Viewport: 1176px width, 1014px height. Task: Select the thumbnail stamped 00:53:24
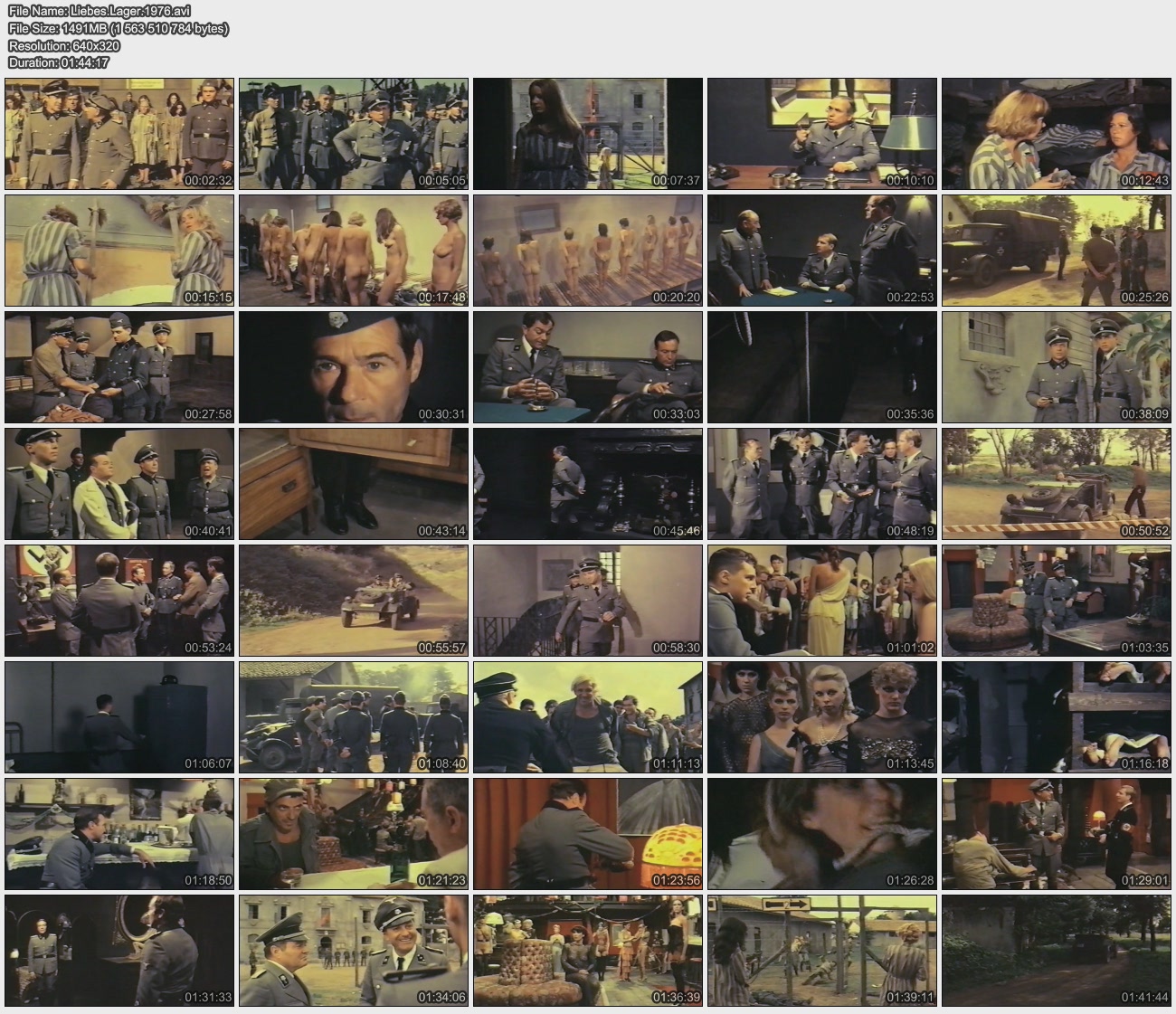click(119, 601)
